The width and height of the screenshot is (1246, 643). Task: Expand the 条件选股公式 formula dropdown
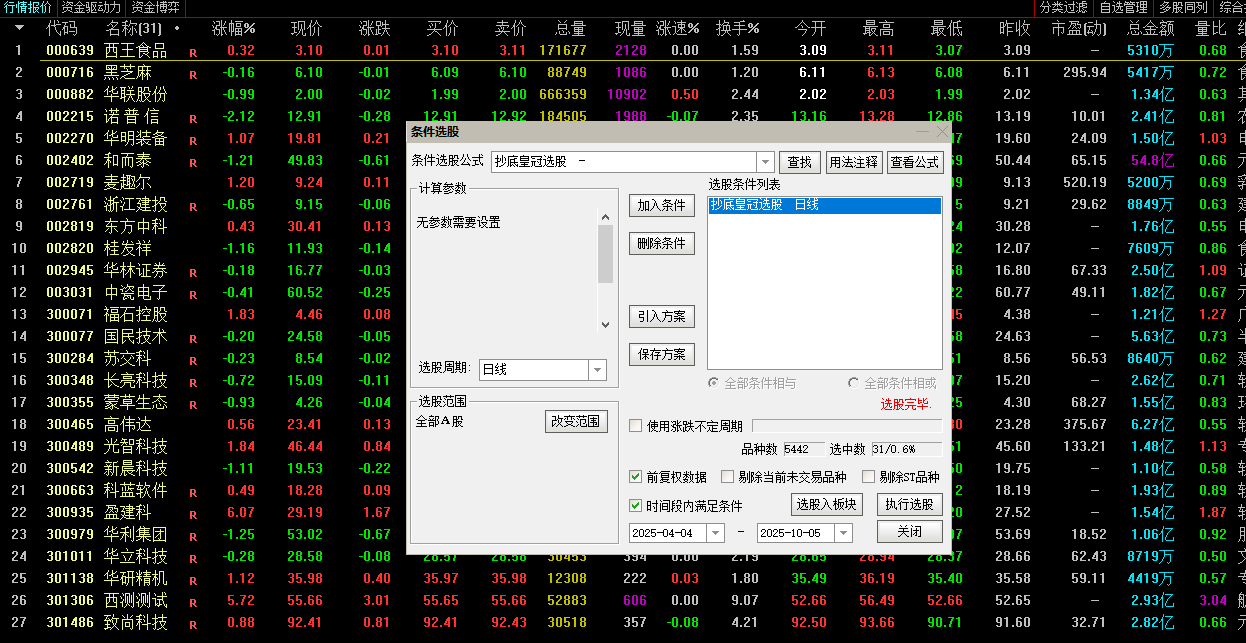[765, 162]
